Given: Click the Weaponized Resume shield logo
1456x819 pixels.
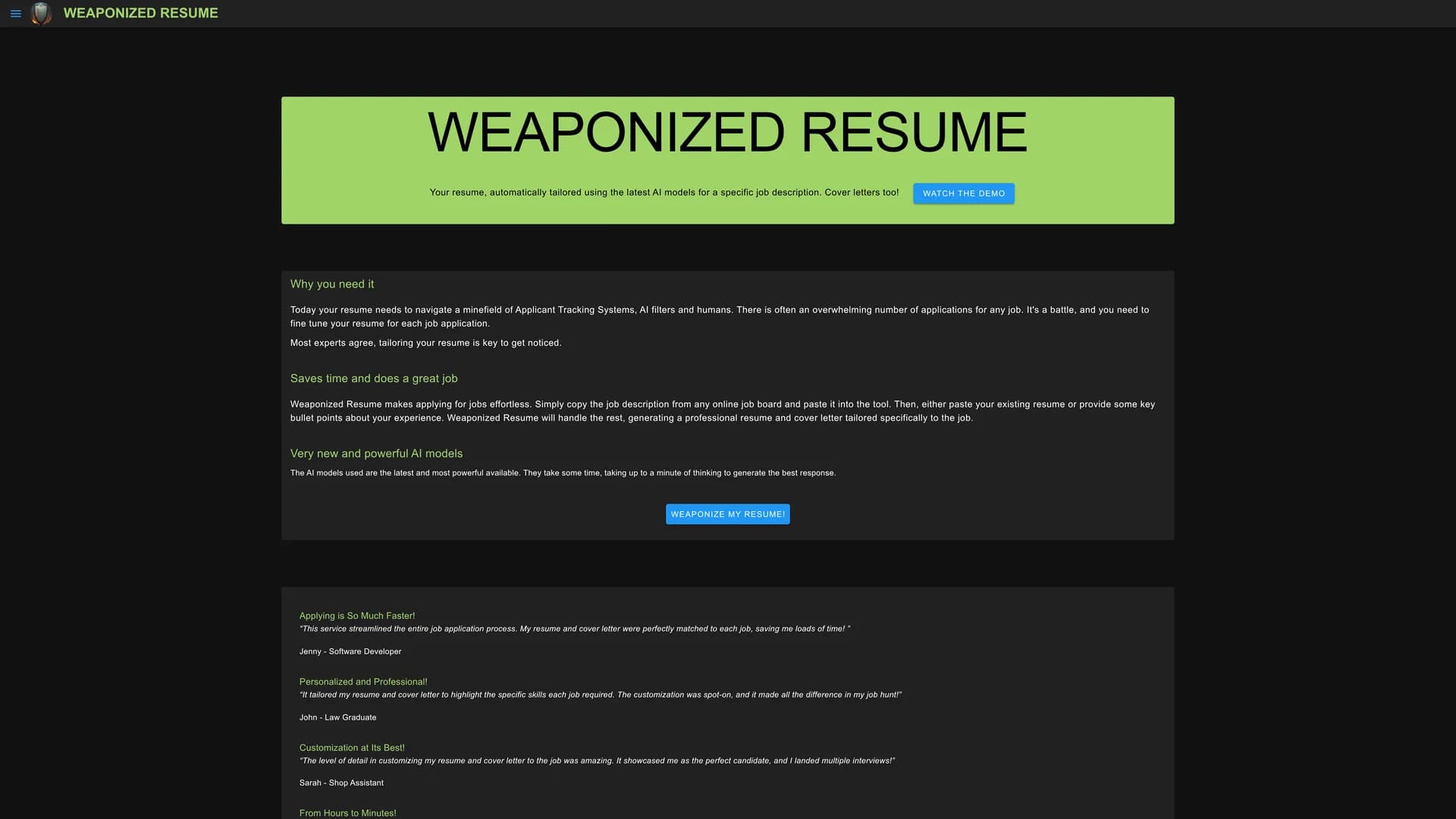Looking at the screenshot, I should [x=41, y=13].
